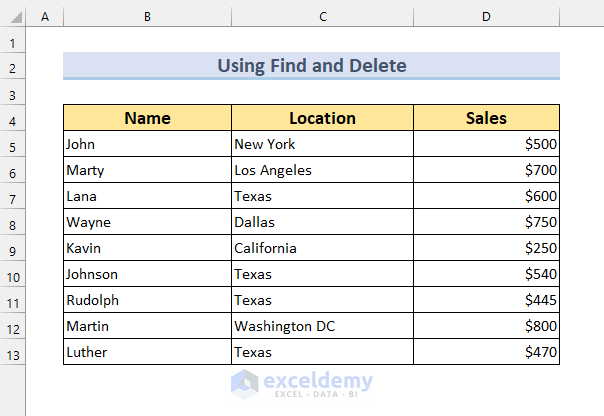
Task: Select the Sales header cell
Action: point(486,118)
